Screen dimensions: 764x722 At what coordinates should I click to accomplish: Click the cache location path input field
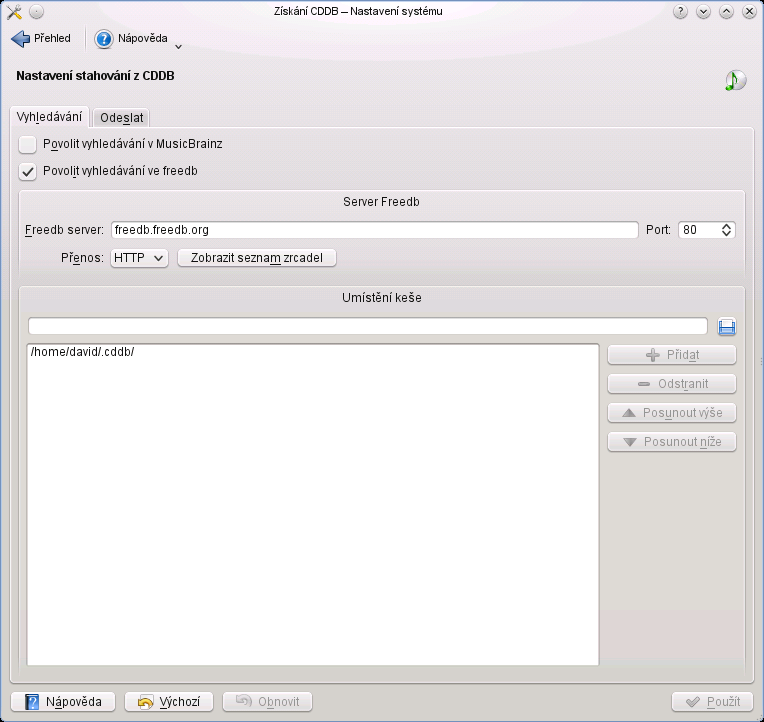367,326
